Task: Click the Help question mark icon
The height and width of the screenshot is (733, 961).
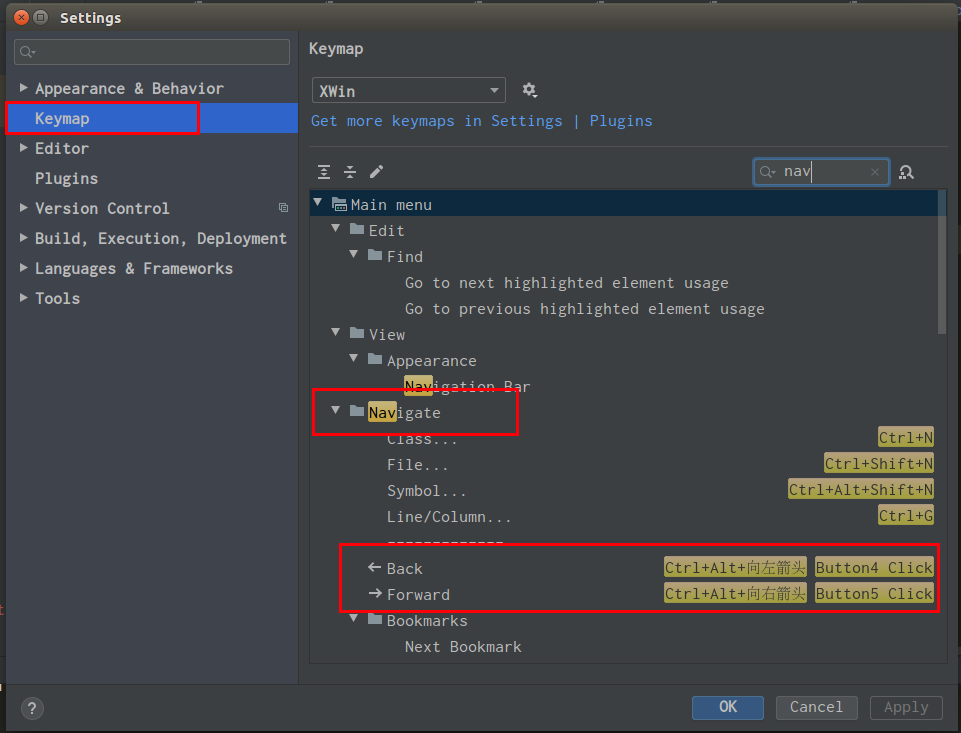Action: coord(32,708)
